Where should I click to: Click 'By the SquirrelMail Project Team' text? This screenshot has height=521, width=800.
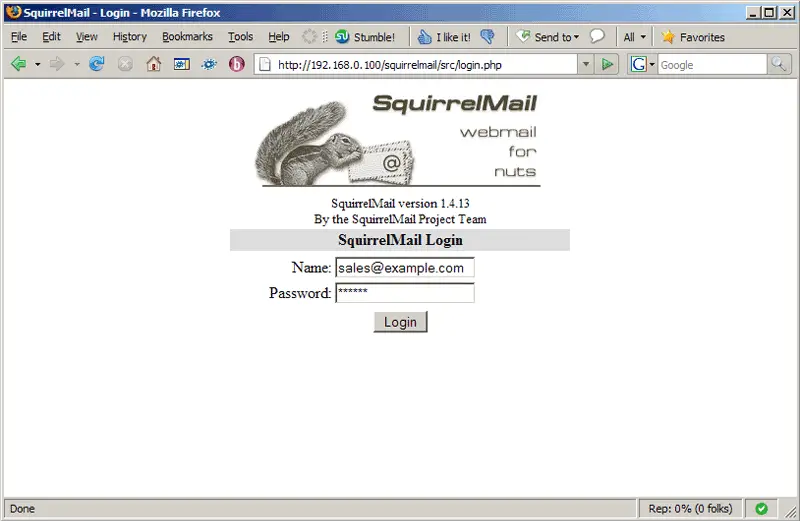400,219
